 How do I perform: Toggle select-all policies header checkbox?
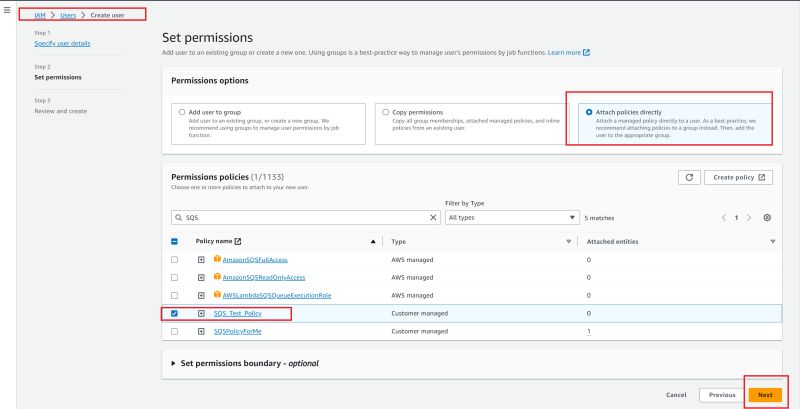click(x=174, y=242)
